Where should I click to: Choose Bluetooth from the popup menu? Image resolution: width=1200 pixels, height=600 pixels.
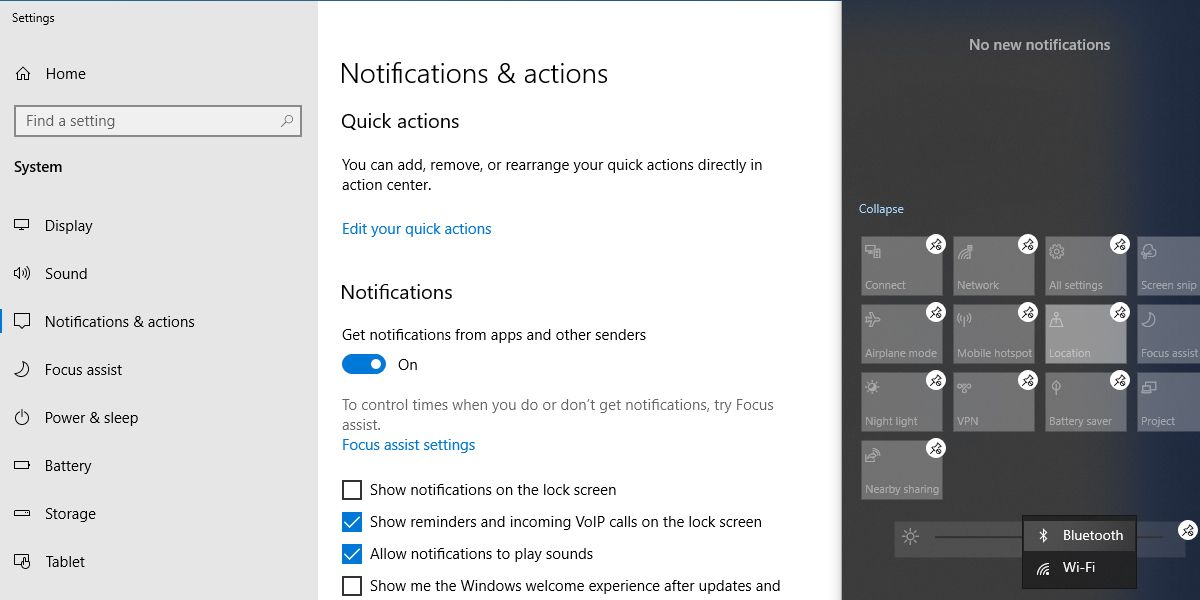tap(1080, 536)
